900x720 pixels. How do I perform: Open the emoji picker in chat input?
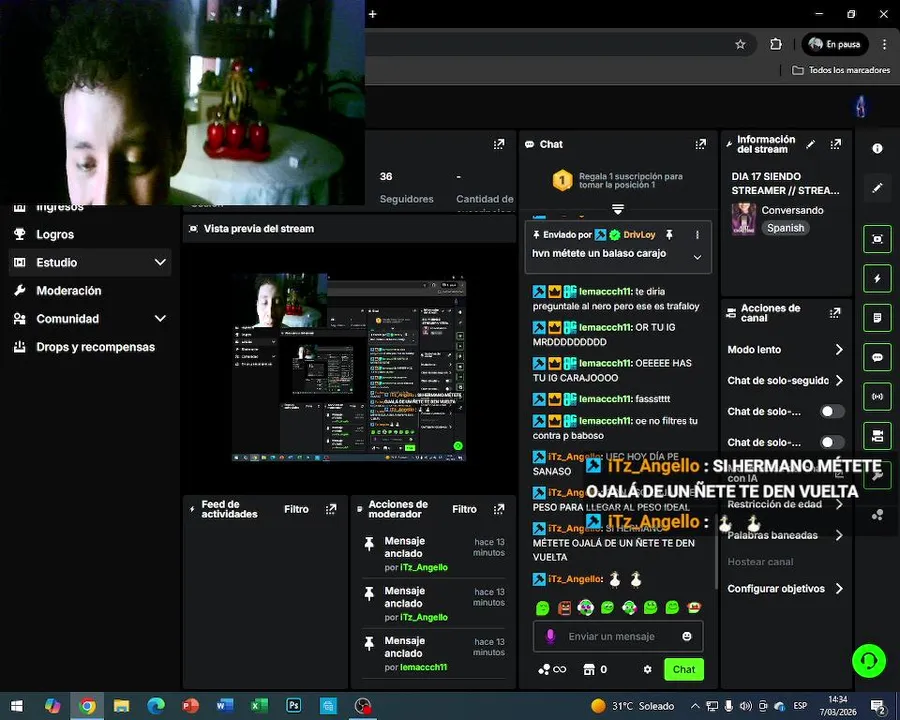[686, 636]
